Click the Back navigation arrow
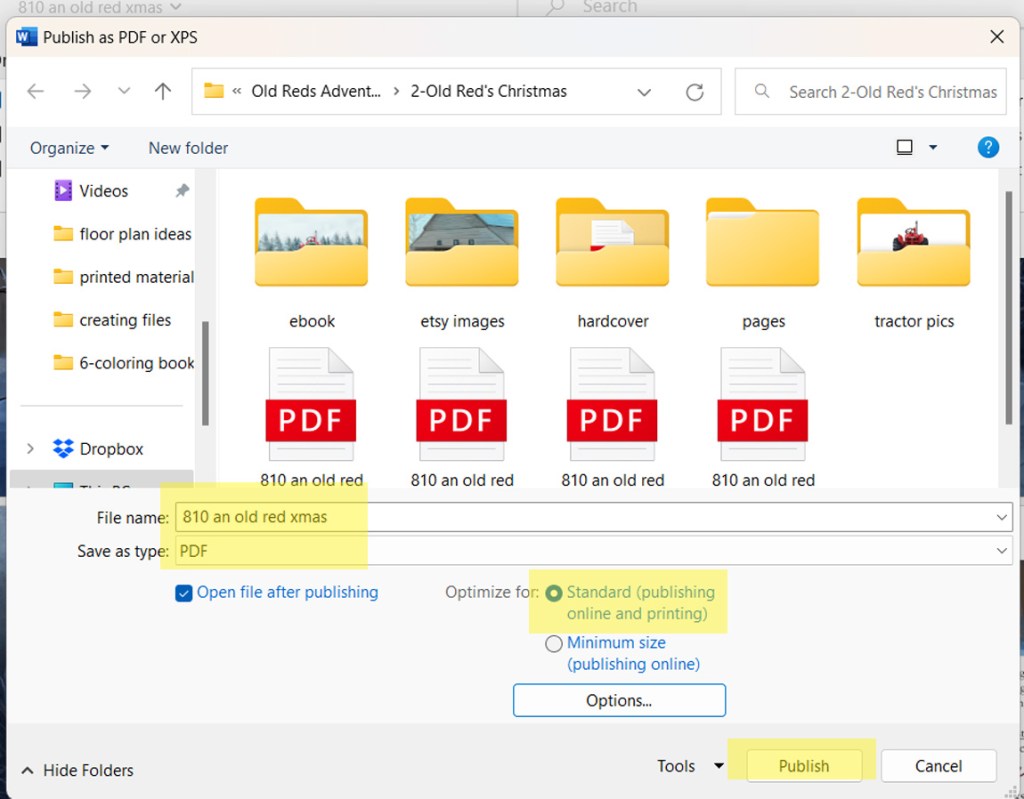Viewport: 1024px width, 799px height. pyautogui.click(x=36, y=91)
